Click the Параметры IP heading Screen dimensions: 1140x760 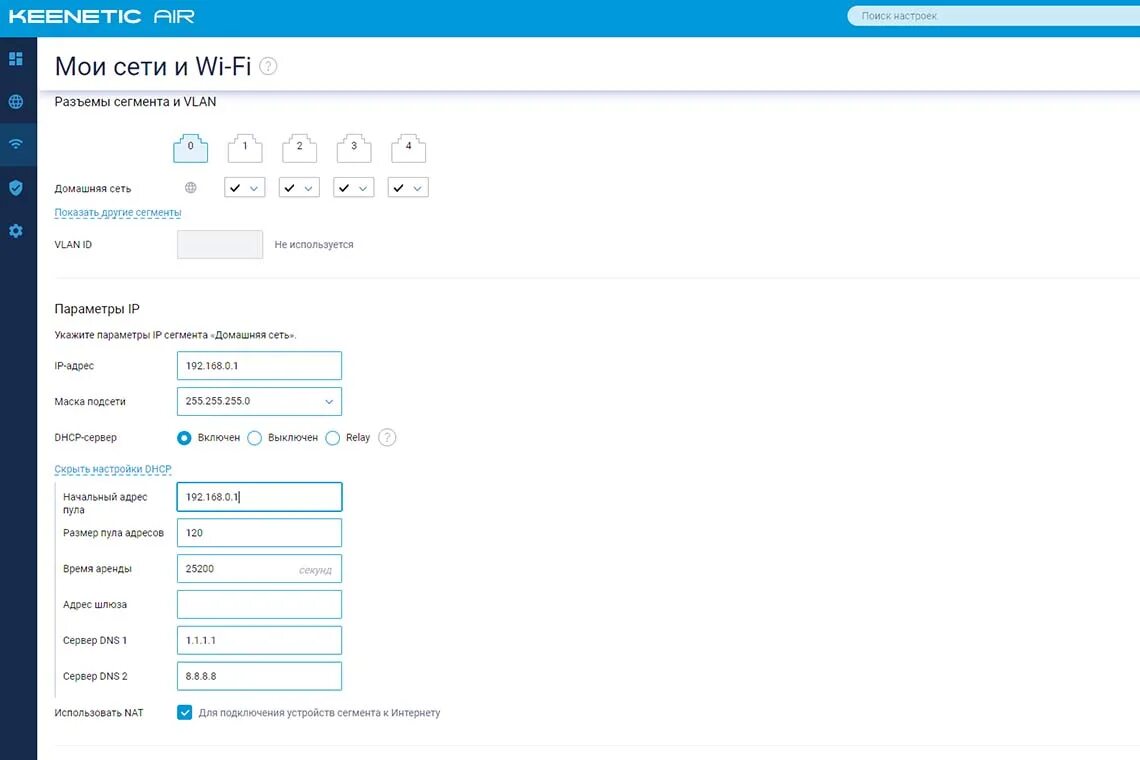97,309
